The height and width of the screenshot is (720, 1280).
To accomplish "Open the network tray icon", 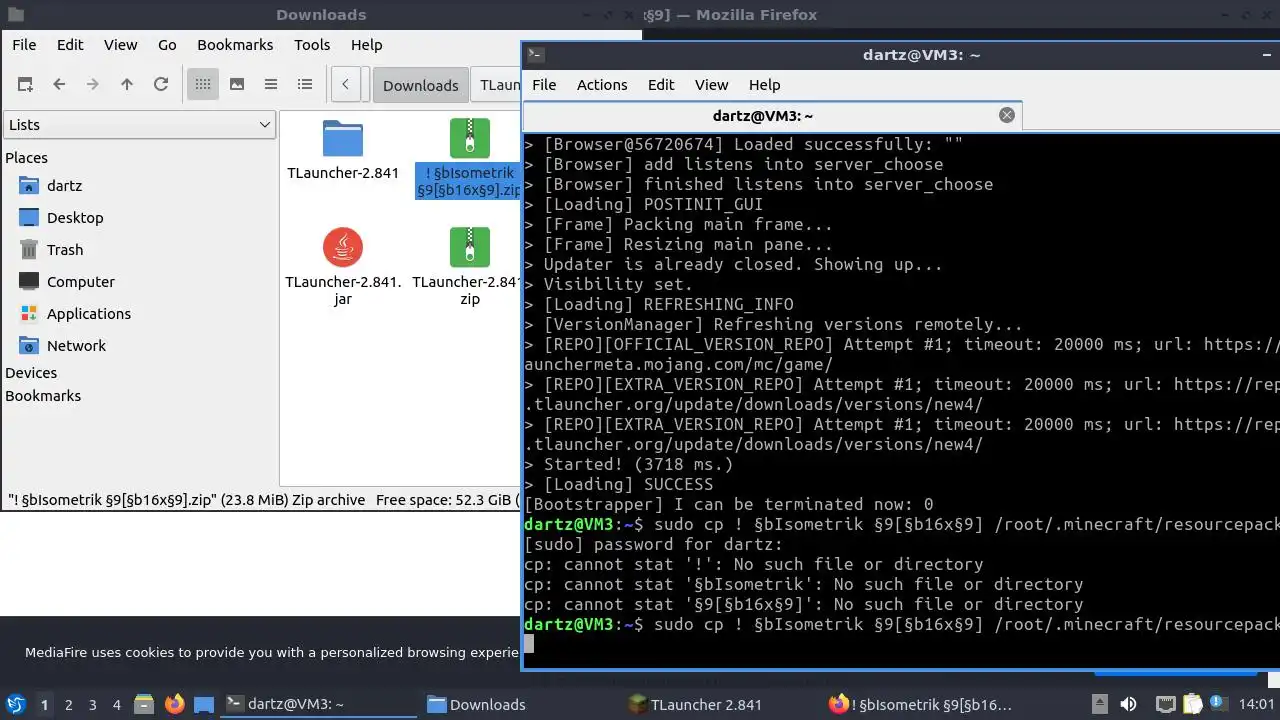I will [1165, 704].
